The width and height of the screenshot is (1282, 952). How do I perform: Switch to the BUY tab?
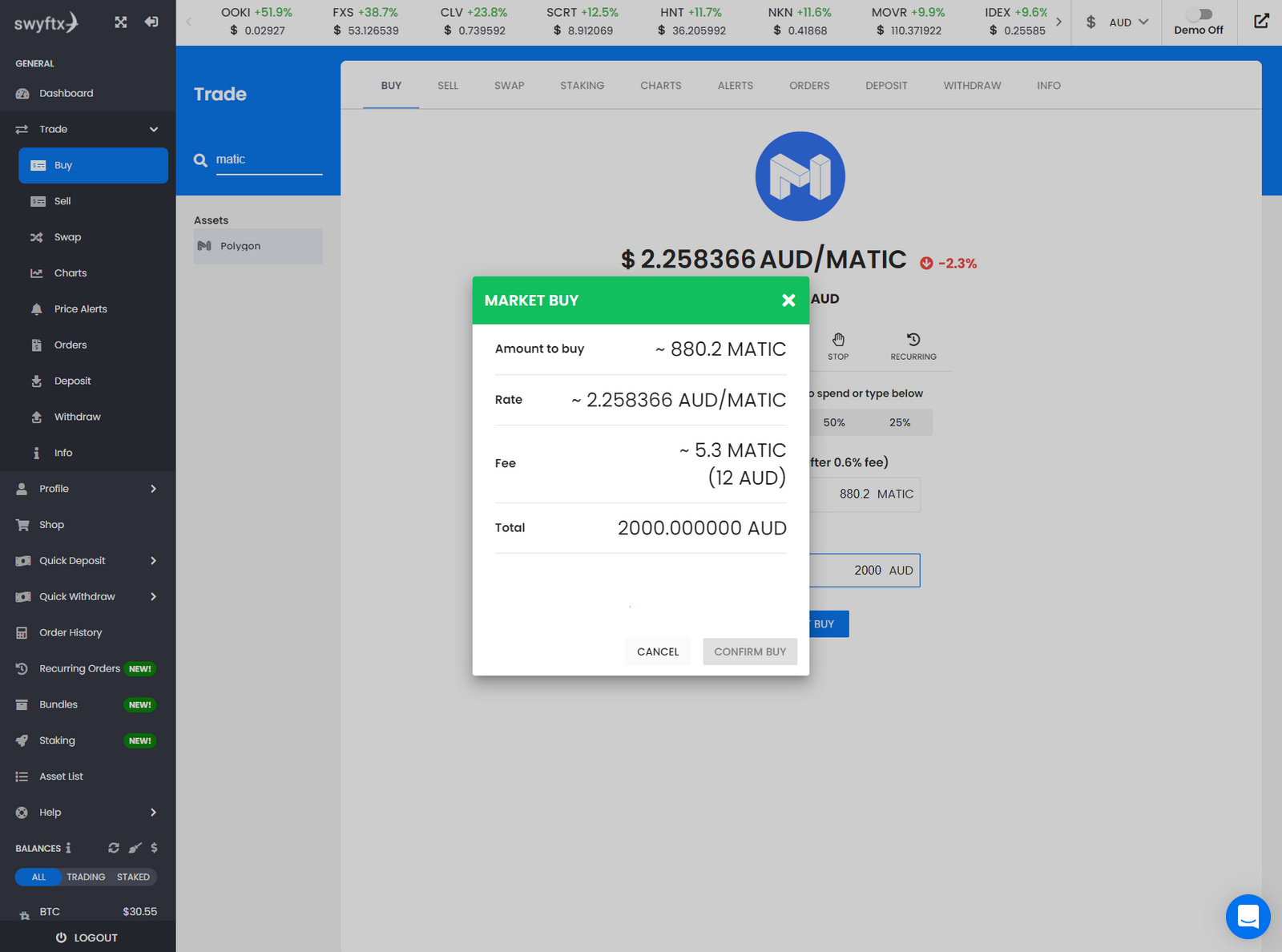coord(391,86)
